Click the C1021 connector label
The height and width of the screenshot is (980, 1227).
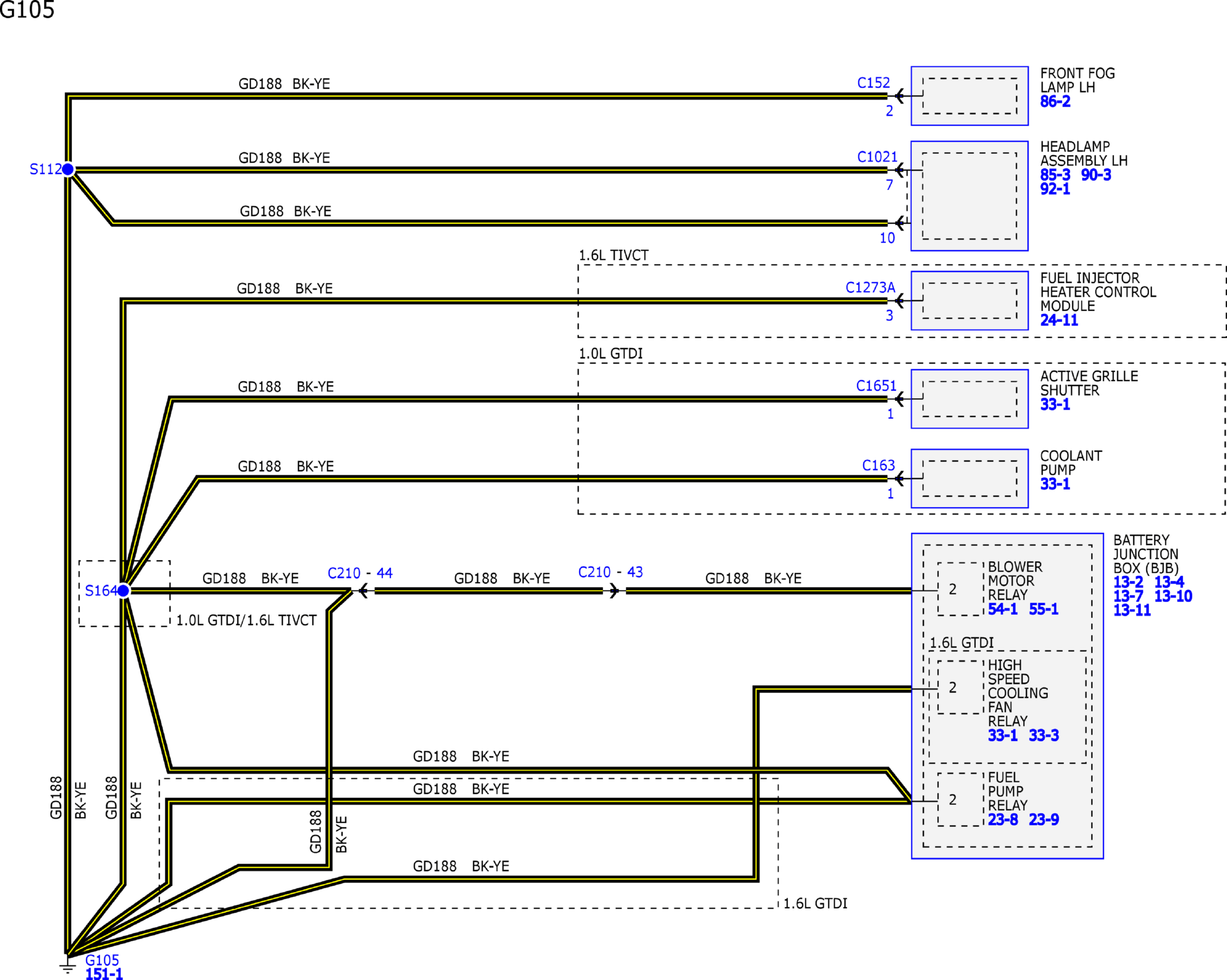pyautogui.click(x=877, y=157)
